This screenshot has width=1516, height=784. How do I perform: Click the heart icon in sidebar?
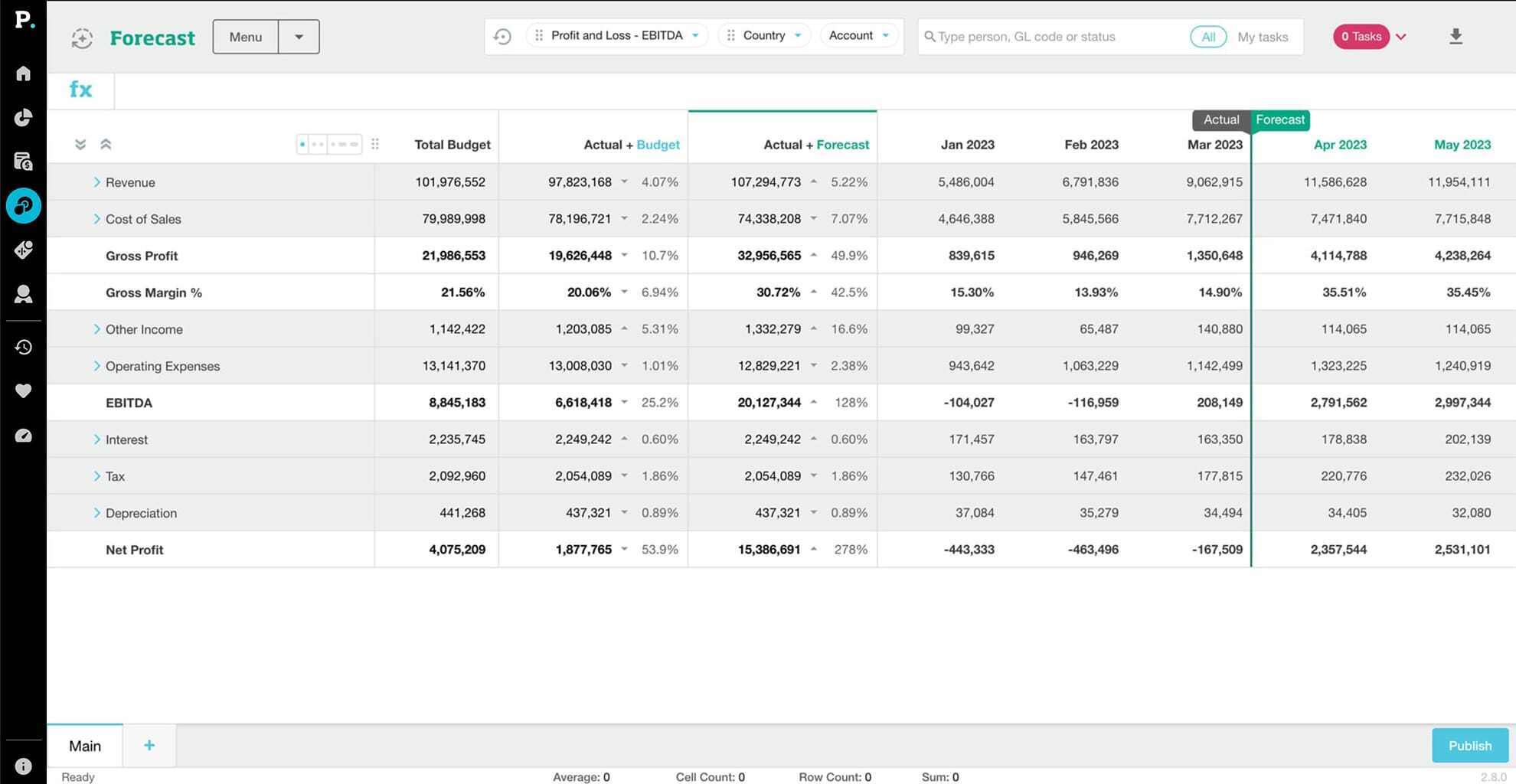23,391
